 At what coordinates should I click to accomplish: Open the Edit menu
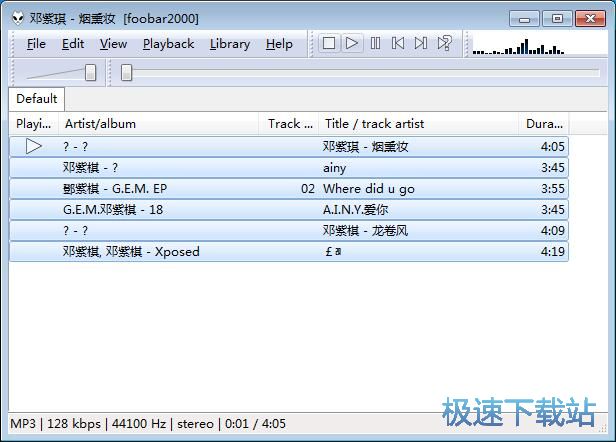click(73, 44)
